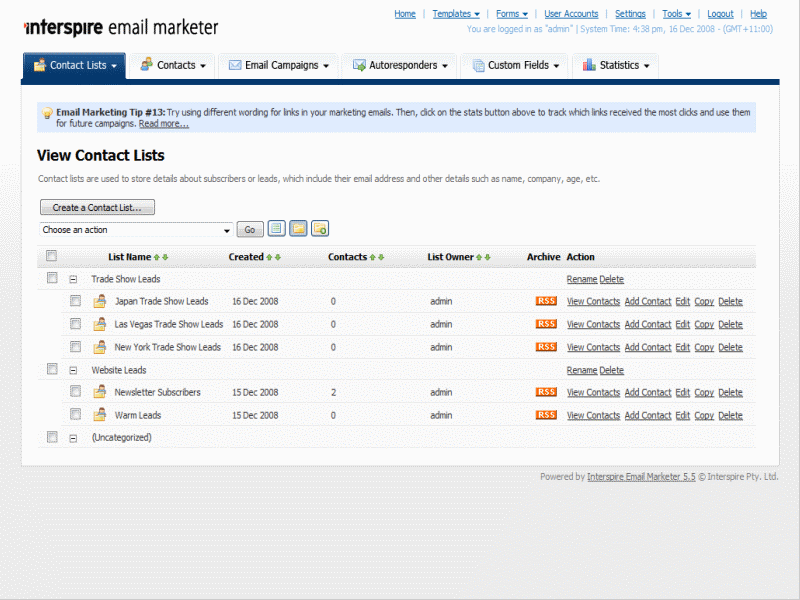The height and width of the screenshot is (600, 800).
Task: Collapse the Trade Show Leads folder
Action: (73, 280)
